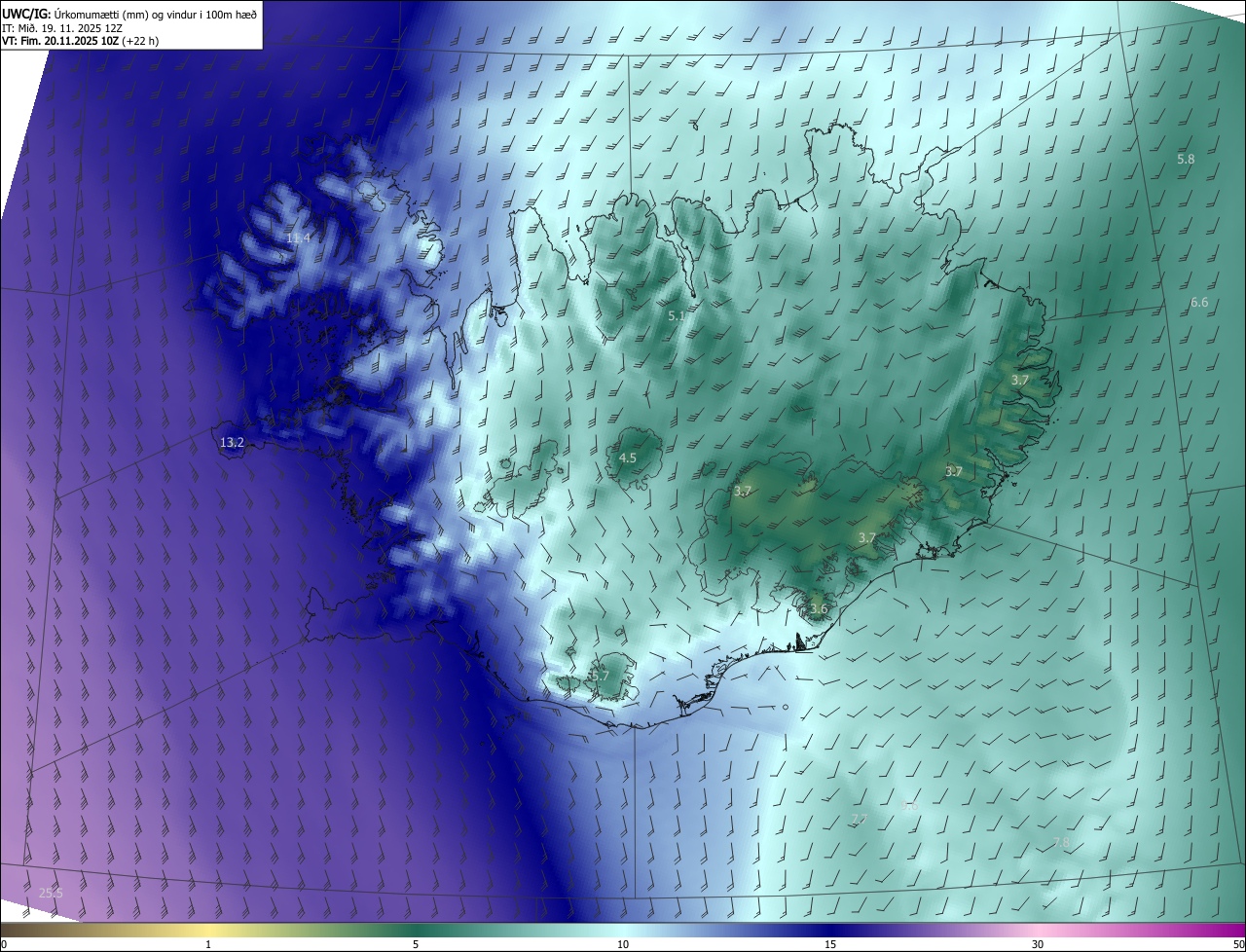Click the 7.7 value south of Iceland
Image resolution: width=1246 pixels, height=952 pixels.
point(859,819)
